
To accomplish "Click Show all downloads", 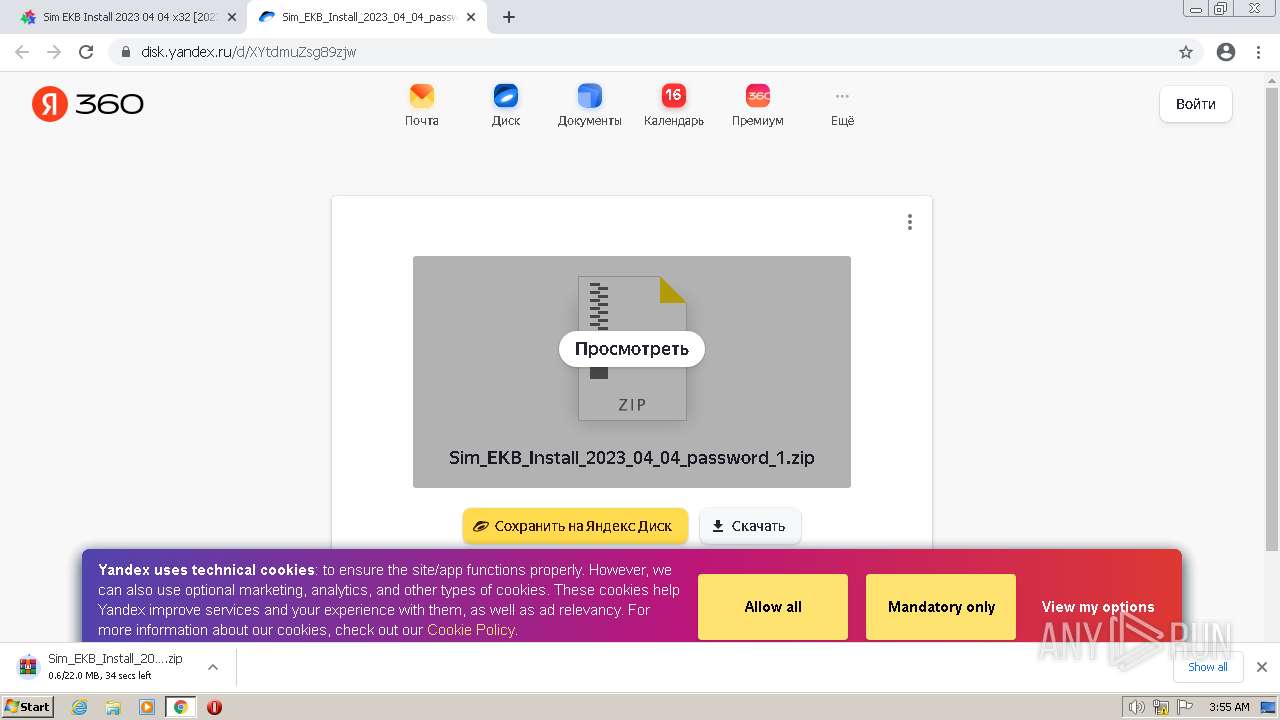I will [1208, 667].
